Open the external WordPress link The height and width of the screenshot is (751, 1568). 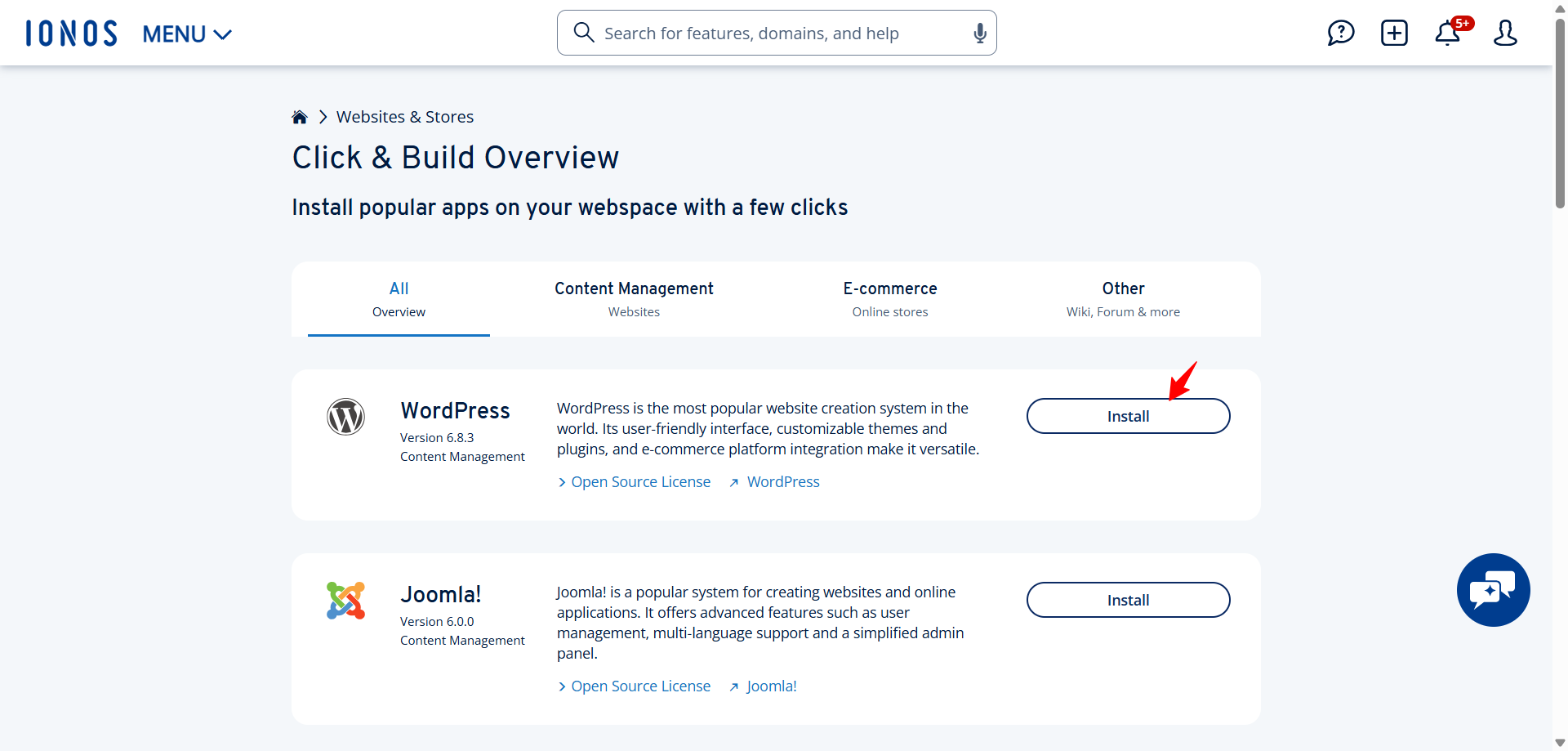[774, 482]
